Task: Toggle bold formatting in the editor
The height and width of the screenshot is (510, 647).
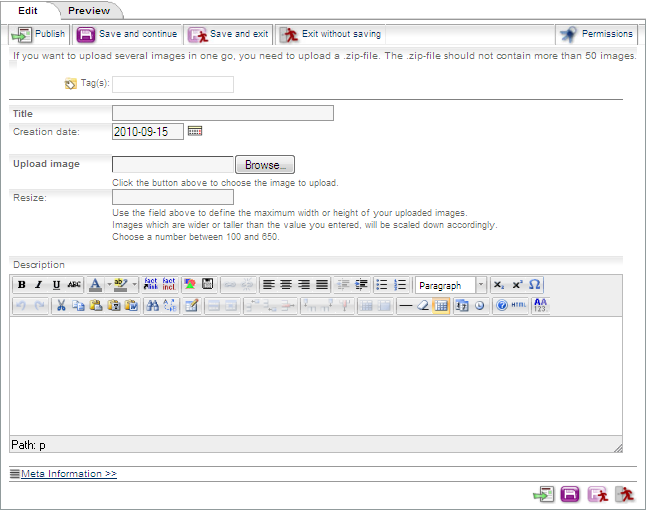Action: (21, 285)
